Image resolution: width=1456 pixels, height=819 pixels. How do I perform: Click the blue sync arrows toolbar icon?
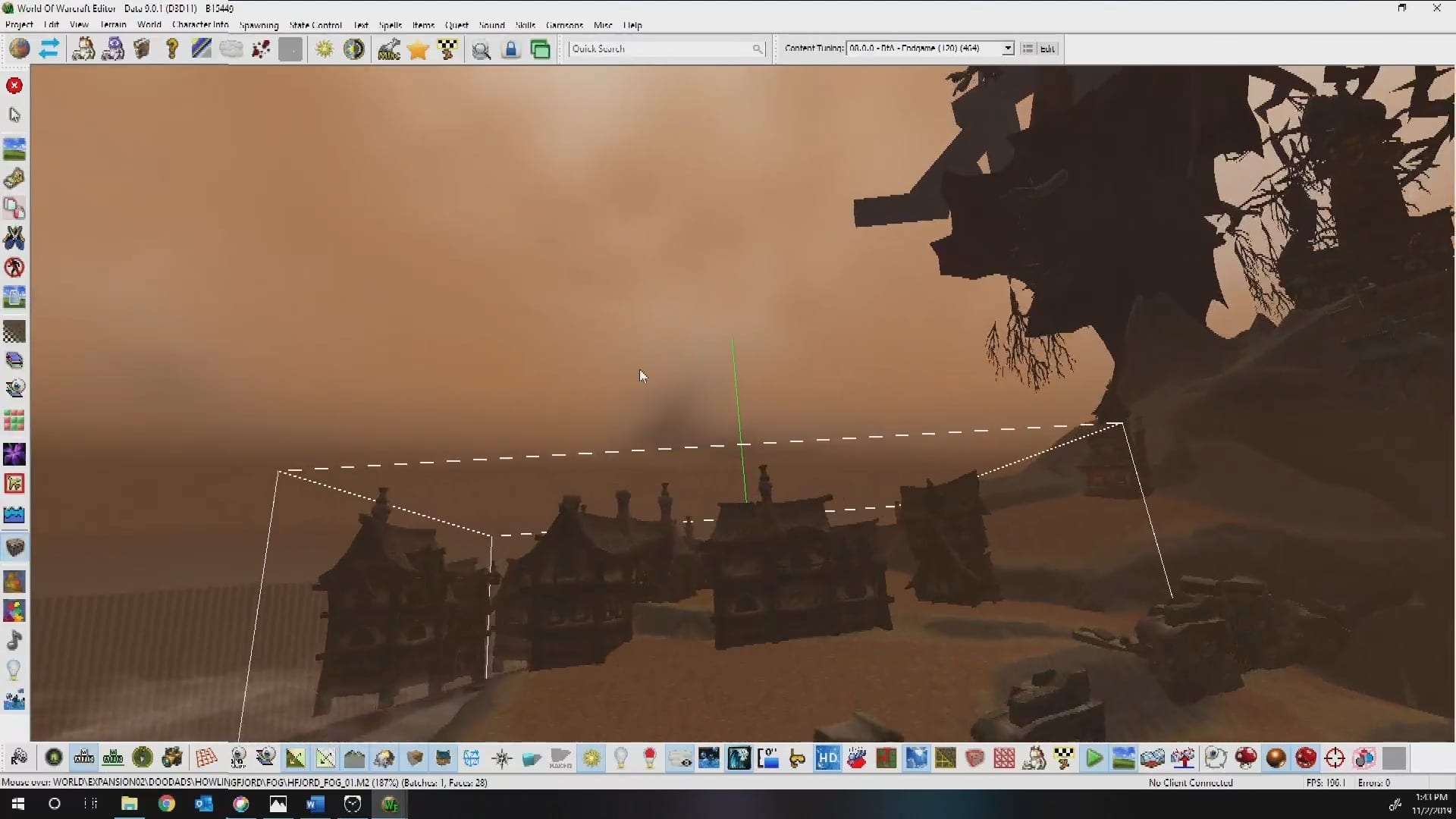49,49
